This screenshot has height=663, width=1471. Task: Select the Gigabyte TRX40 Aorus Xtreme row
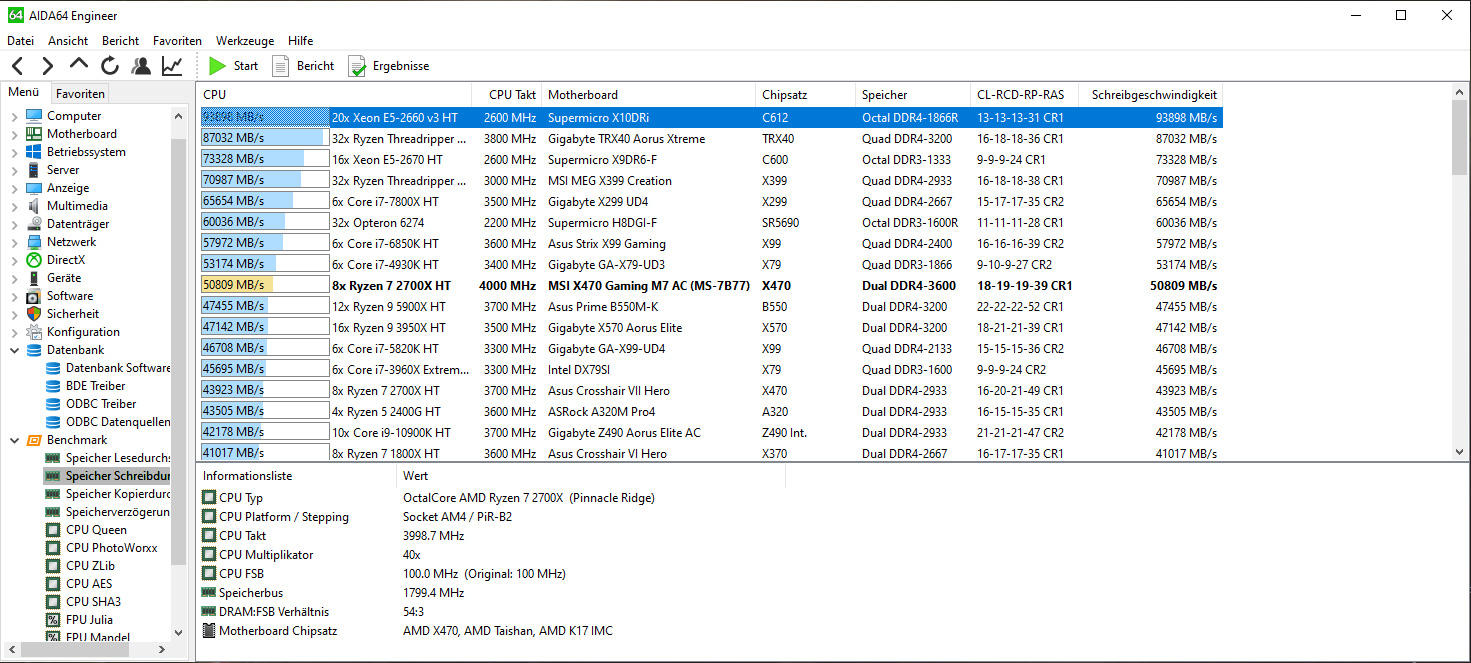pyautogui.click(x=710, y=139)
